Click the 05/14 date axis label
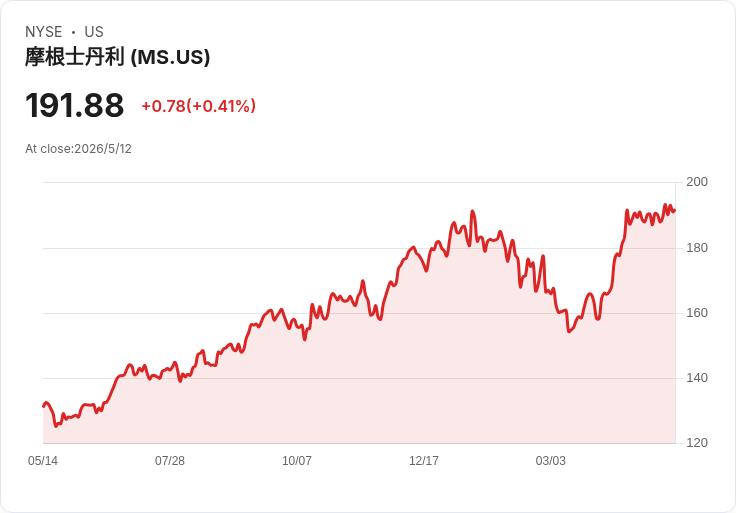This screenshot has height=513, width=736. tap(43, 461)
